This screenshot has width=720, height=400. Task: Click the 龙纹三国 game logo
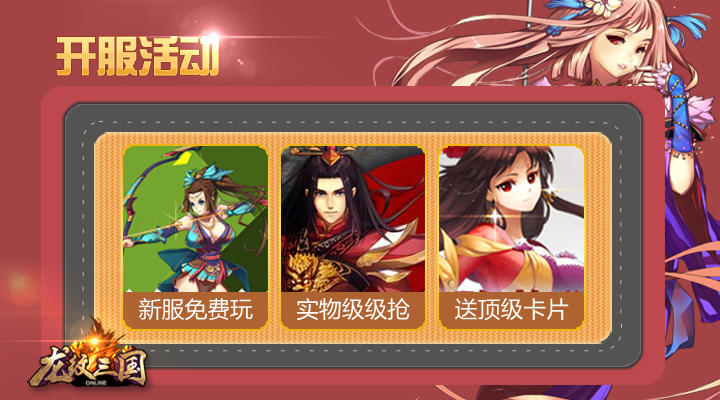click(x=88, y=365)
